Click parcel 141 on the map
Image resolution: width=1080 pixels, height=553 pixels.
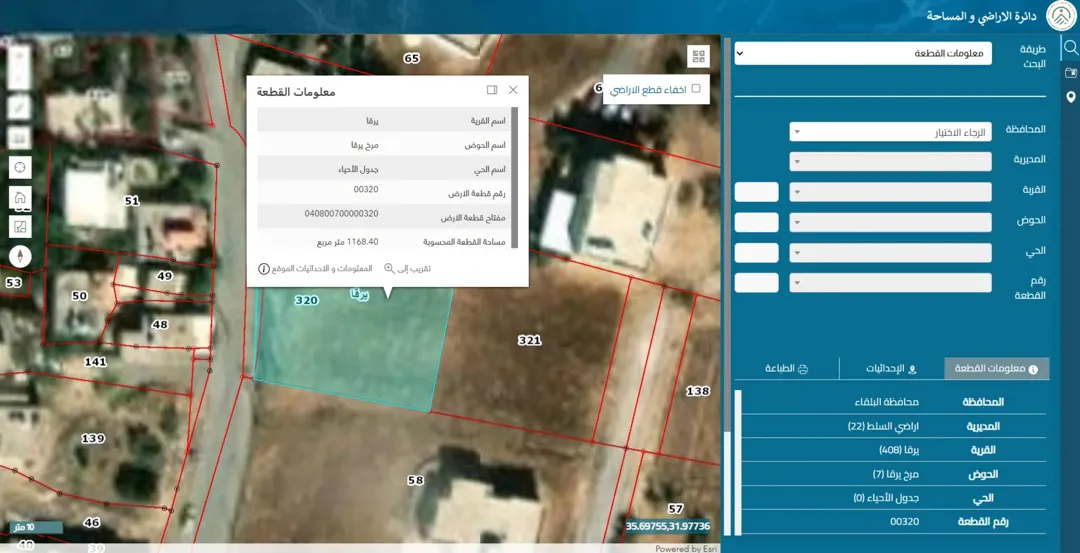(x=95, y=362)
